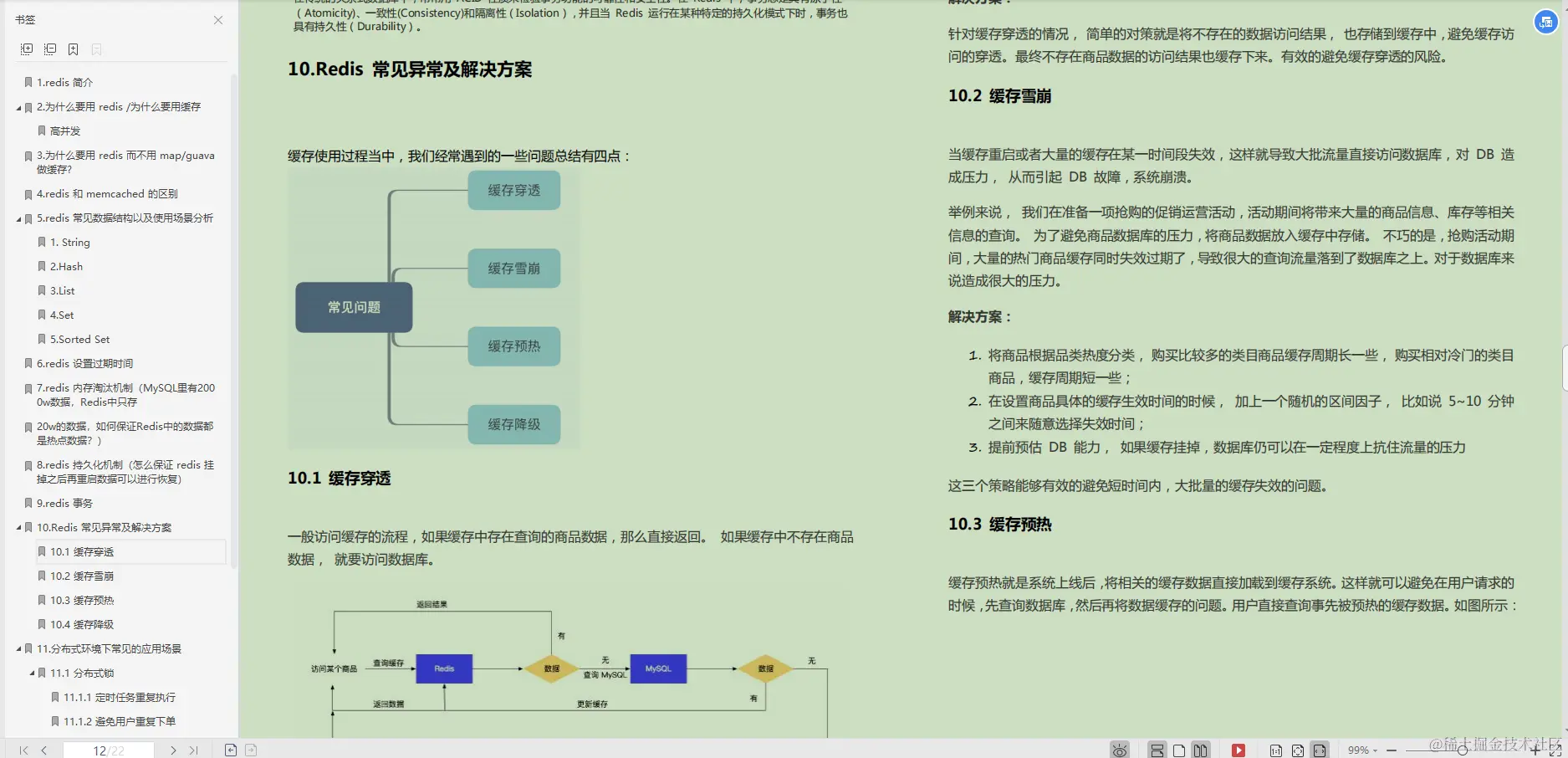
Task: Select the collapse all bookmarks icon
Action: (49, 49)
